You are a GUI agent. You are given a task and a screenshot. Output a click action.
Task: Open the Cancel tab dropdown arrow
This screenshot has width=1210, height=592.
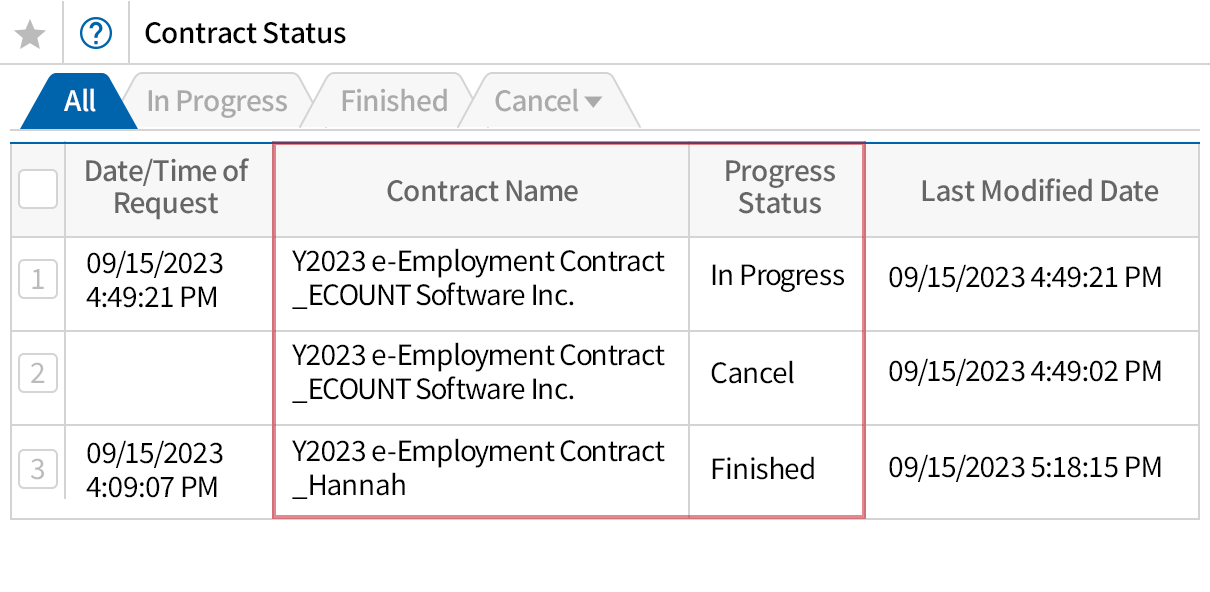tap(592, 100)
